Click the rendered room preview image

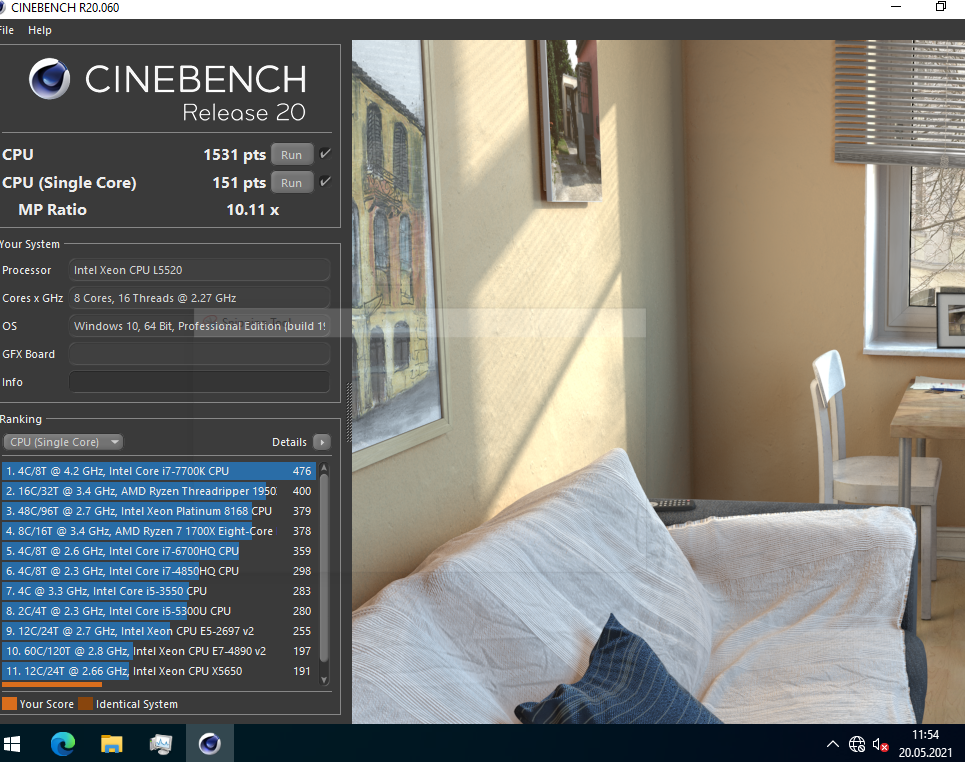[x=658, y=382]
